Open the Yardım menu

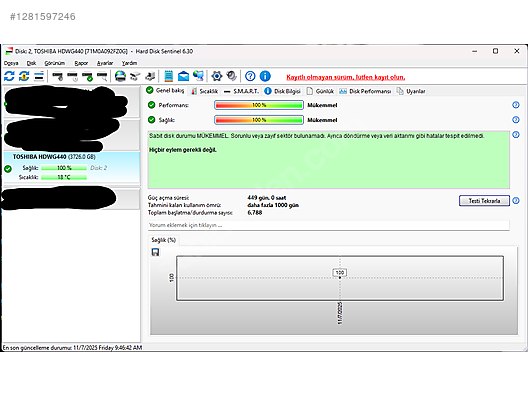129,63
